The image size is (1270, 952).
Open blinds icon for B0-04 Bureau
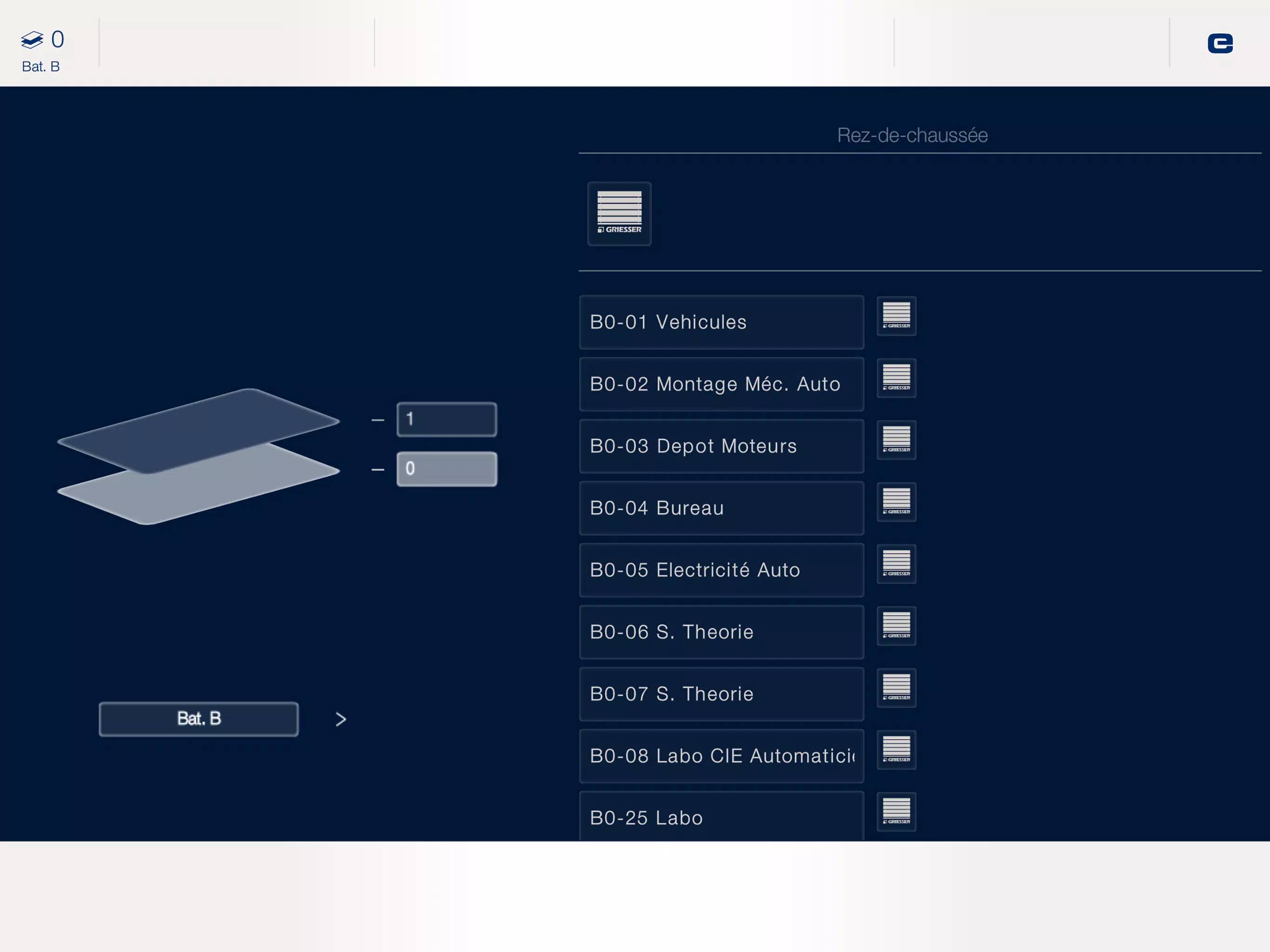pyautogui.click(x=896, y=502)
